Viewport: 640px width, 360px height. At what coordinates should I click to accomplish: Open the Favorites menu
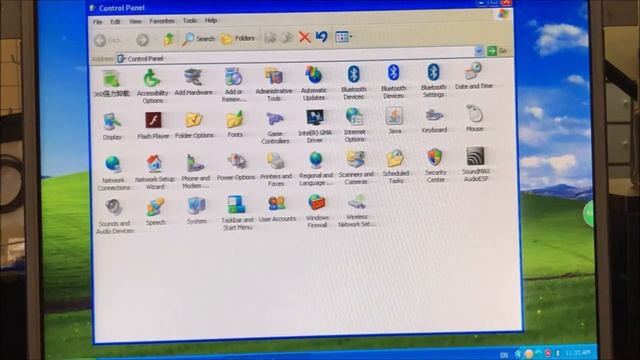162,21
